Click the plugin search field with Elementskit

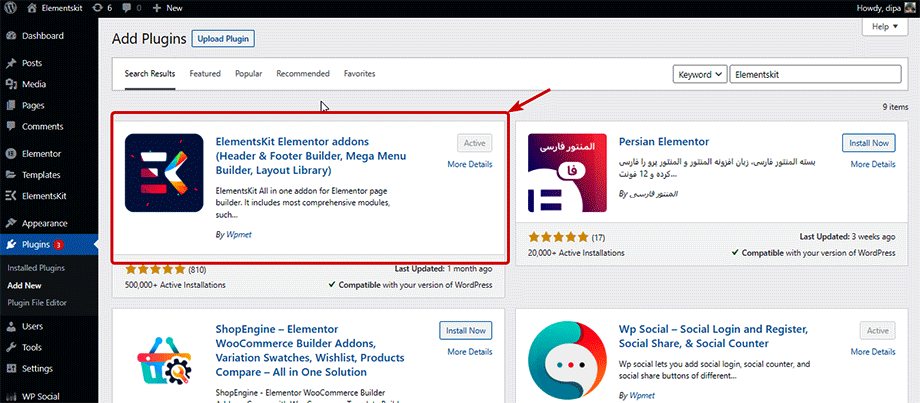[x=816, y=74]
